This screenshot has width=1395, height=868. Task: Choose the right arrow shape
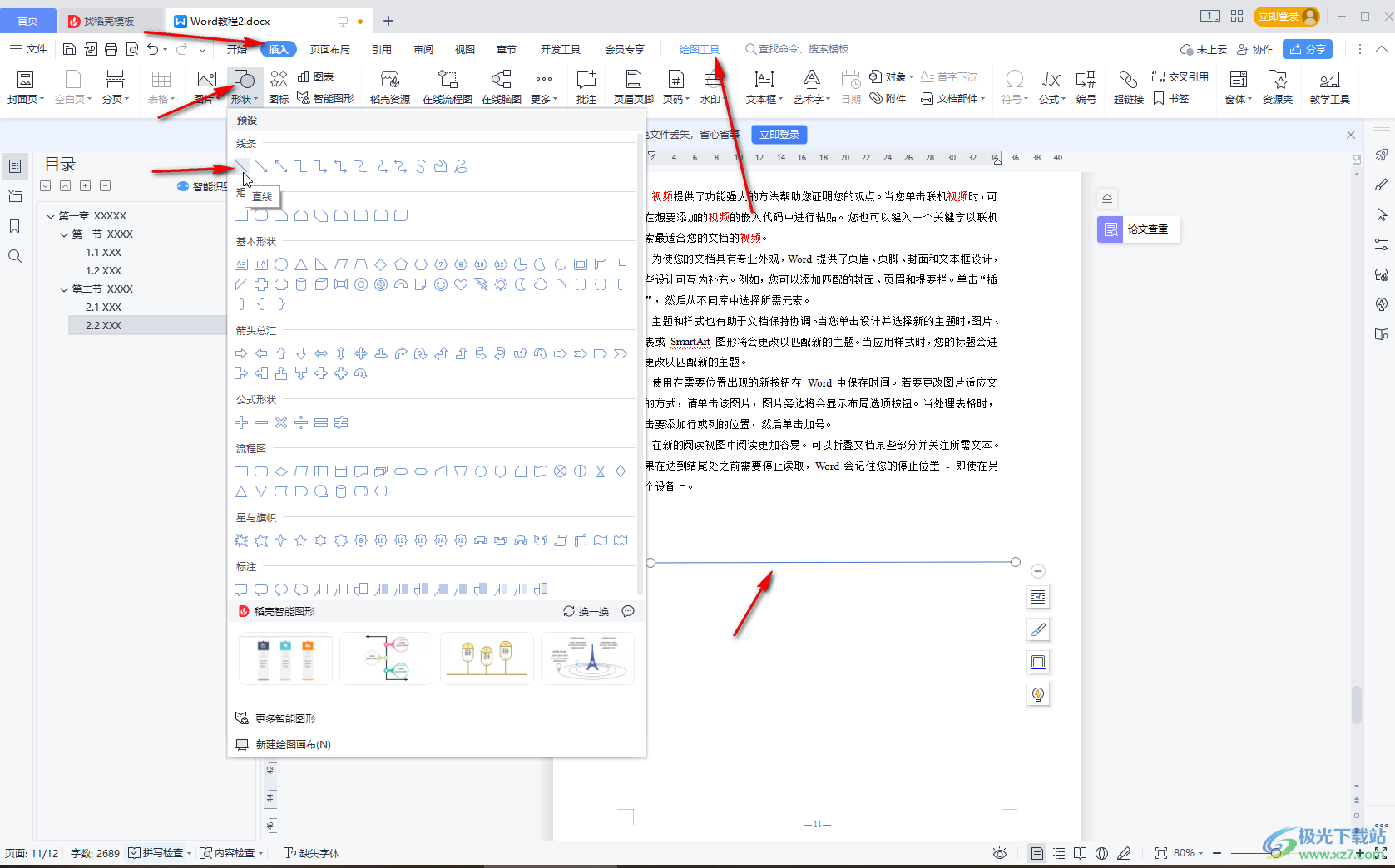[x=241, y=353]
